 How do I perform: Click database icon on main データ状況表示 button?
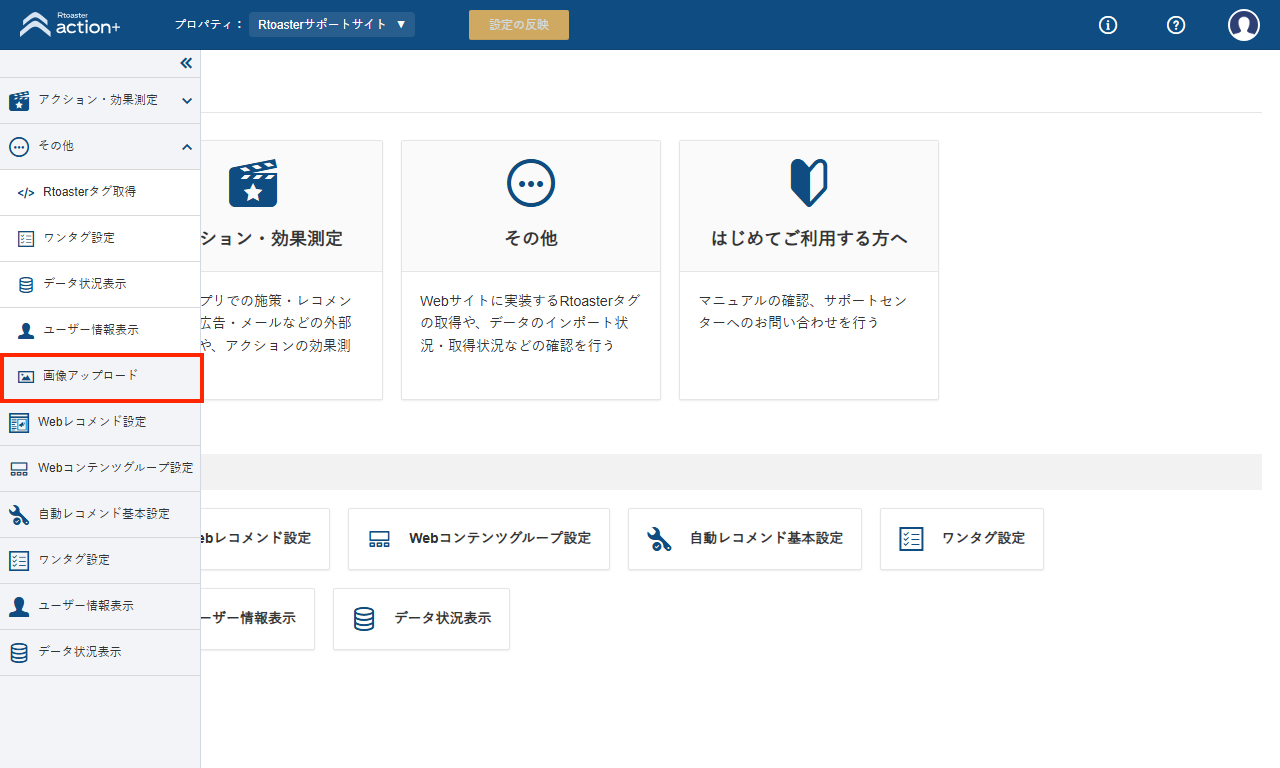364,619
